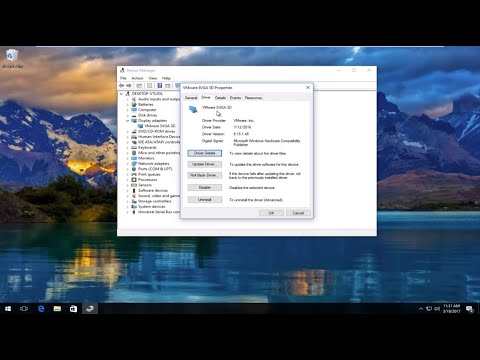Click the Computer category icon
The width and height of the screenshot is (480, 360).
pyautogui.click(x=134, y=110)
